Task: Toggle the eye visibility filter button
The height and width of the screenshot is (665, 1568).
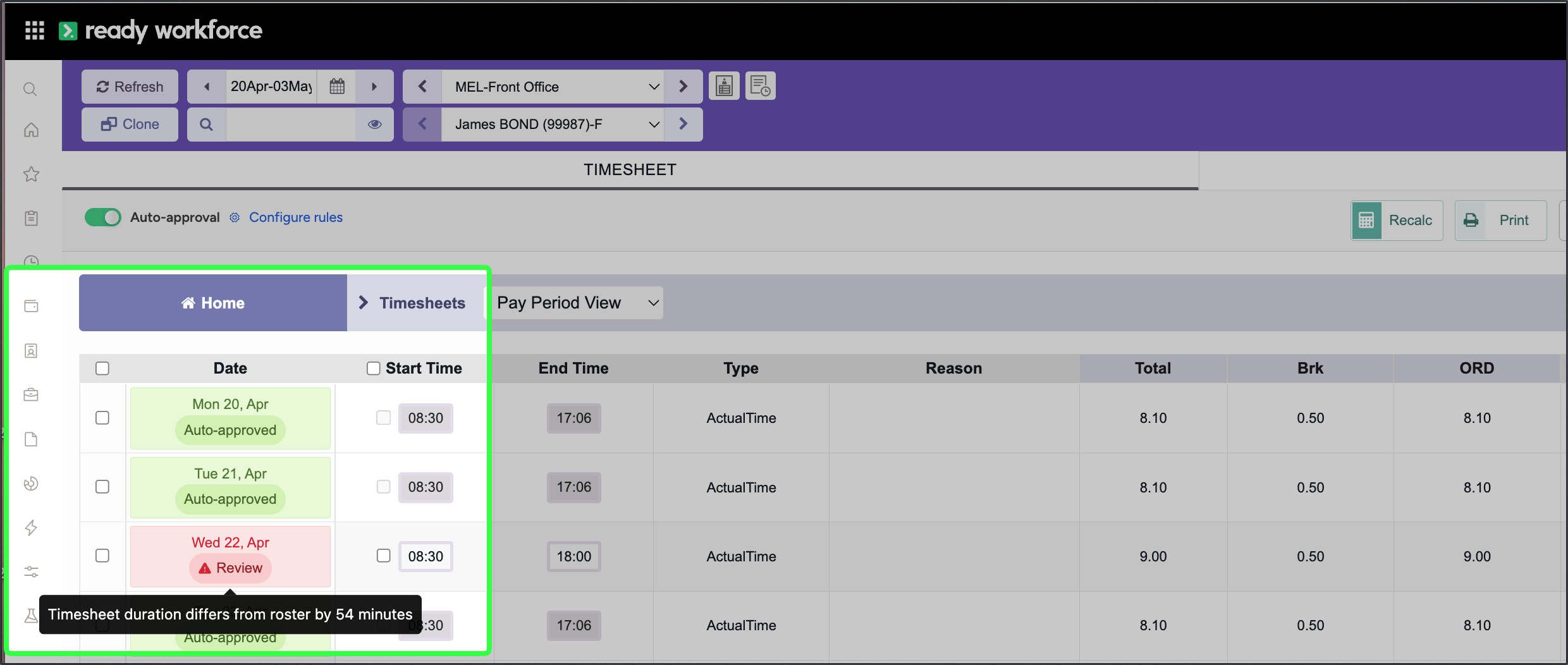Action: click(x=374, y=124)
